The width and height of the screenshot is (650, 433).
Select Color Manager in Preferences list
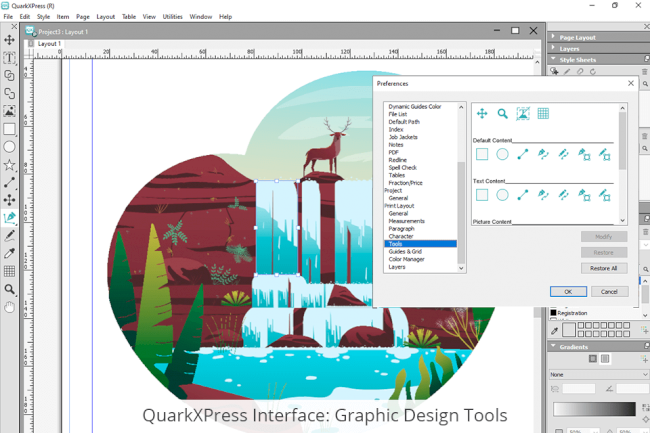[x=406, y=259]
